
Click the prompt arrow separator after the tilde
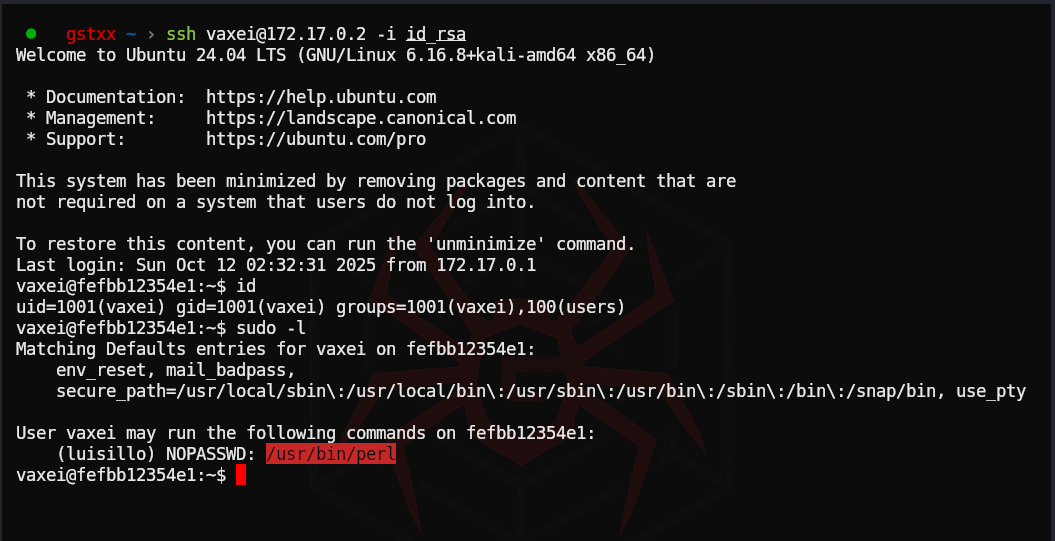pyautogui.click(x=151, y=34)
